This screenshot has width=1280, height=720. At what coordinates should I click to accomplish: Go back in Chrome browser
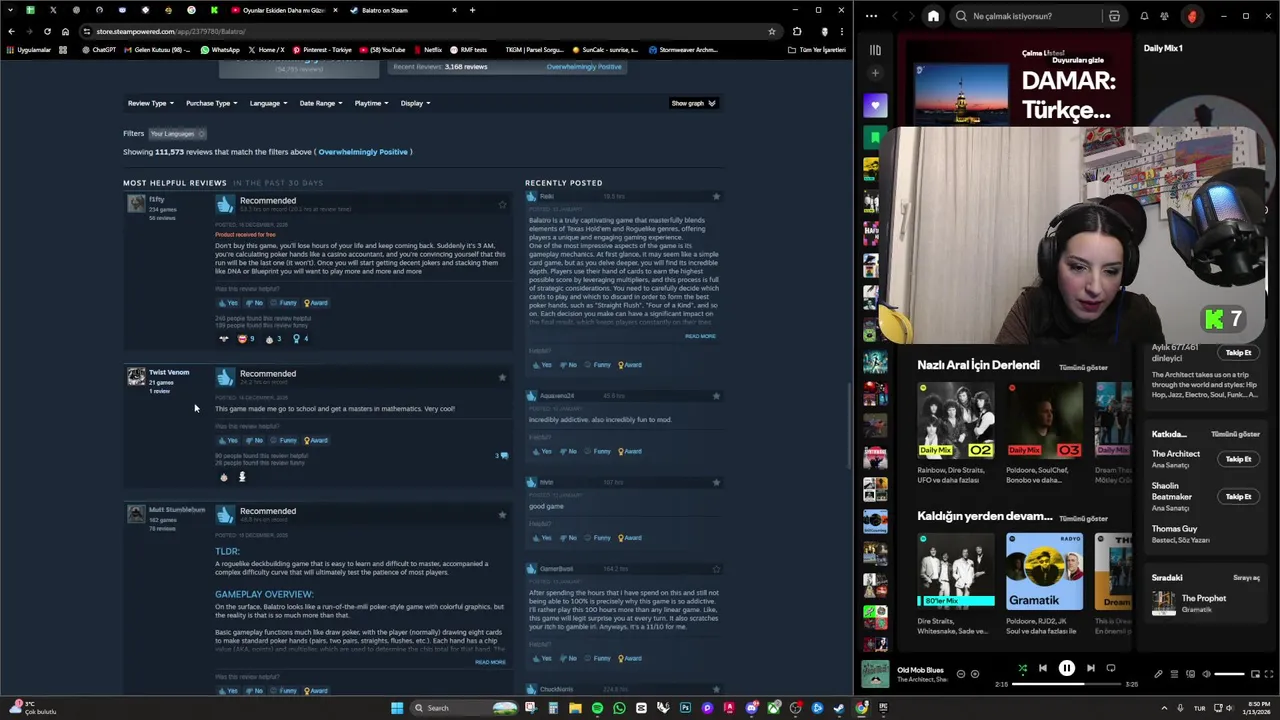[x=11, y=31]
